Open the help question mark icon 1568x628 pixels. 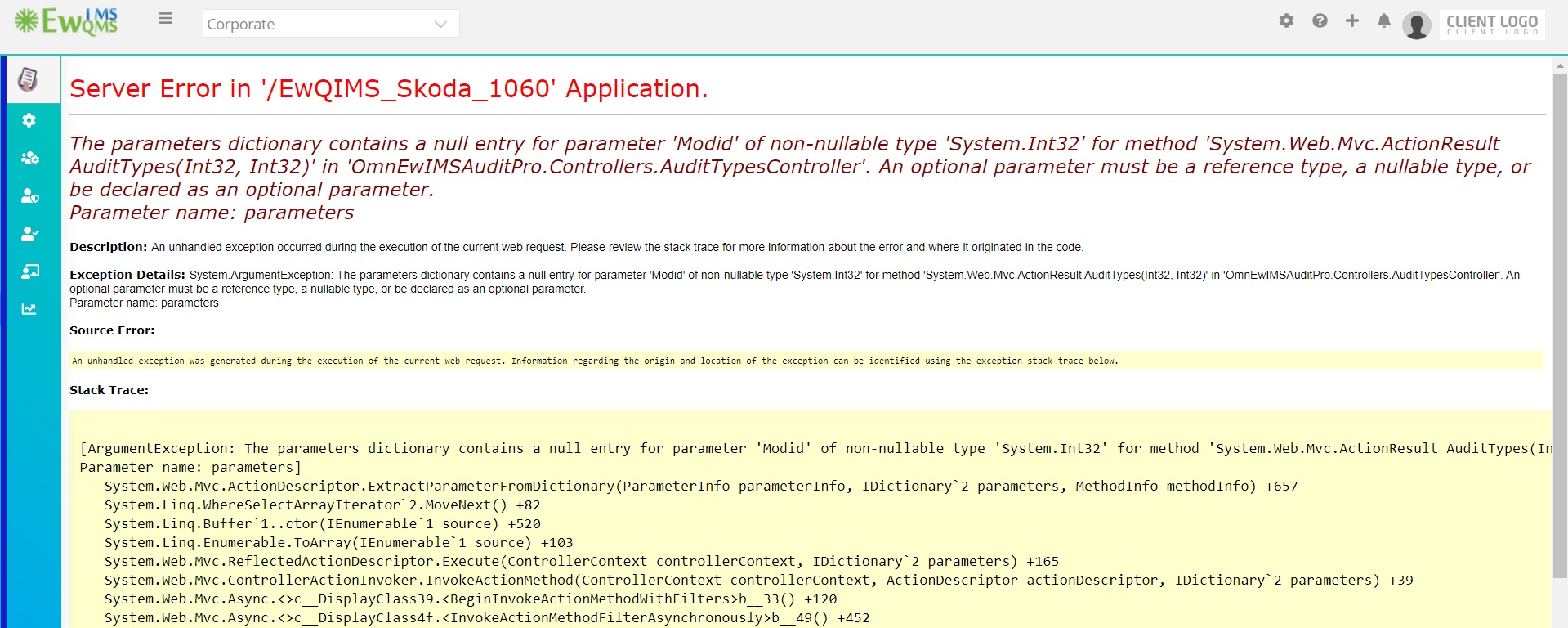(1320, 20)
